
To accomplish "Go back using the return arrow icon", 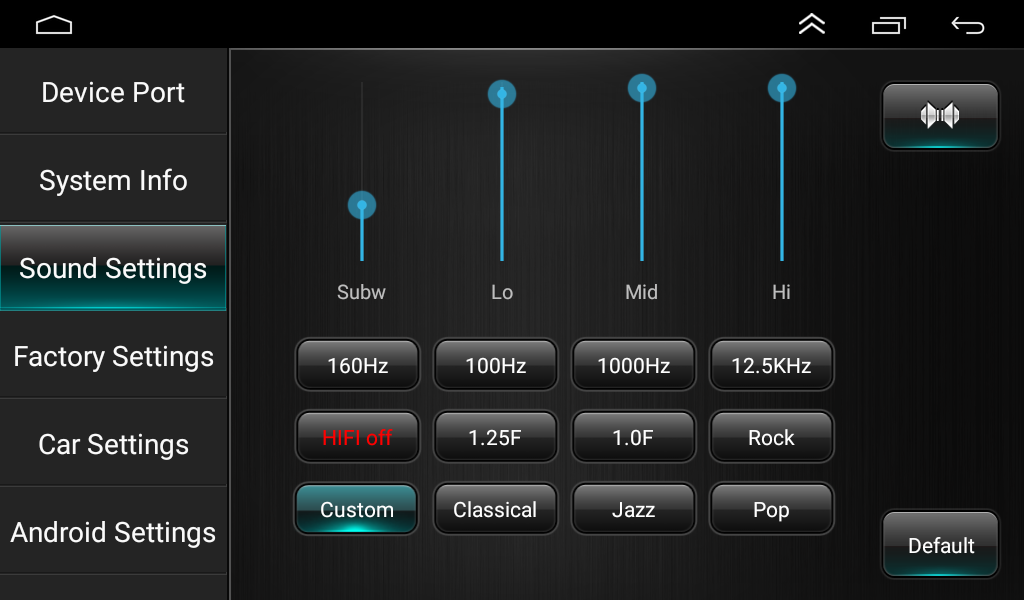I will (968, 25).
